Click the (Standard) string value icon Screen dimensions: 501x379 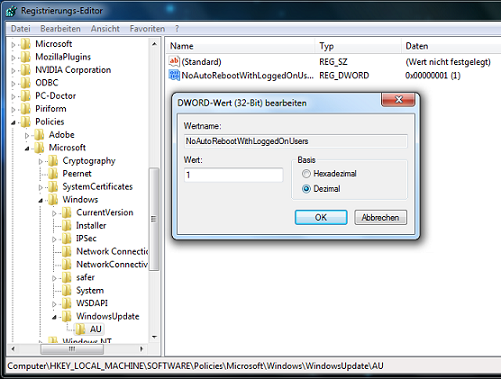click(x=174, y=62)
